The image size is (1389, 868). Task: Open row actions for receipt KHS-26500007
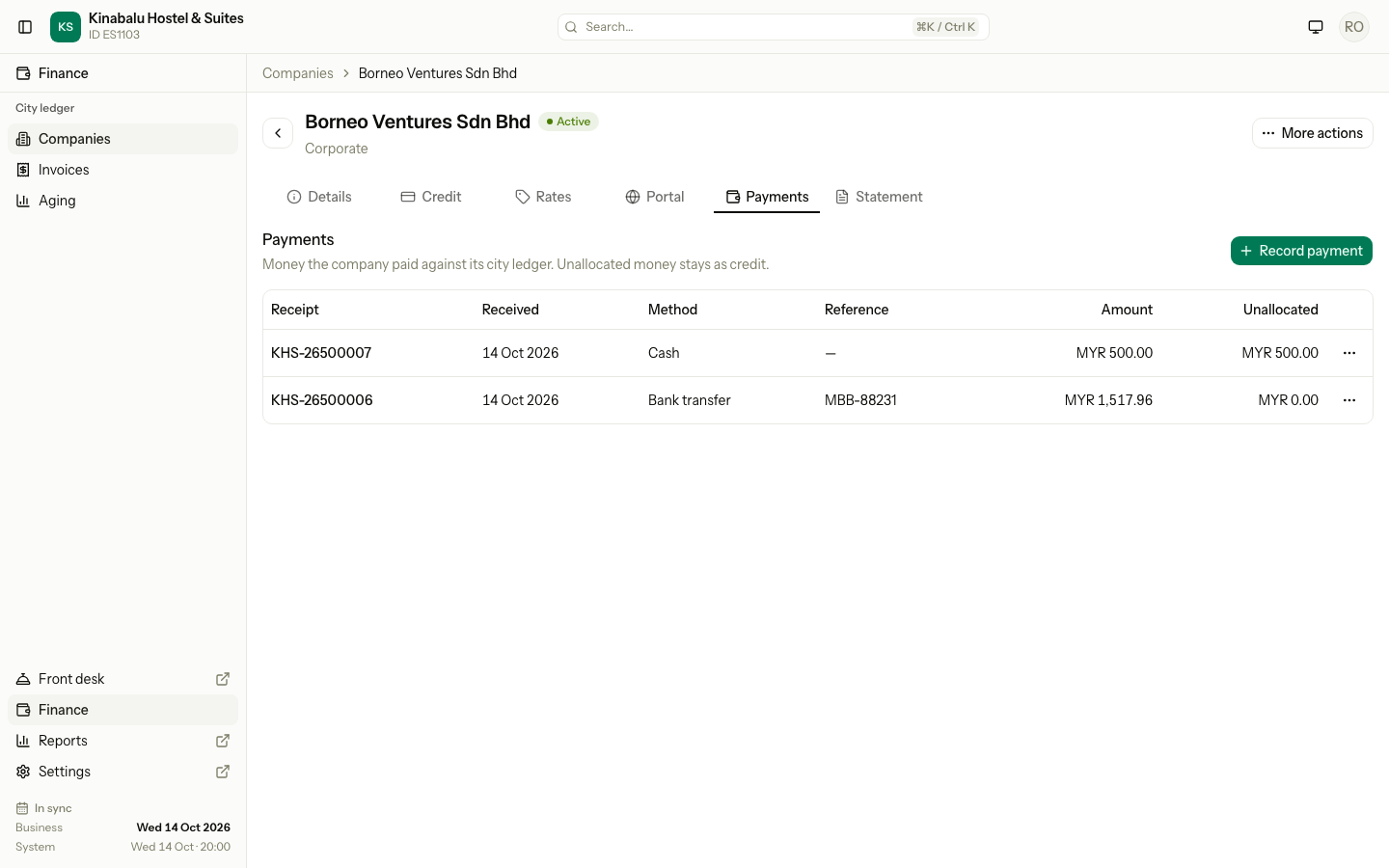coord(1349,353)
